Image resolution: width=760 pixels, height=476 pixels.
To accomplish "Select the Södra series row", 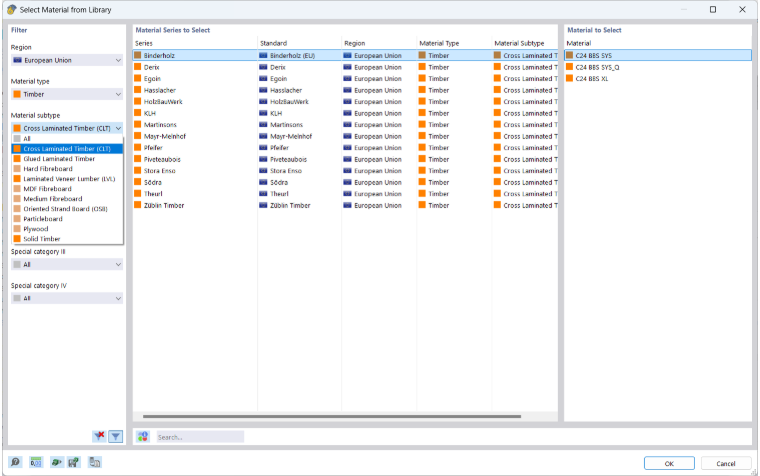I will [x=345, y=182].
